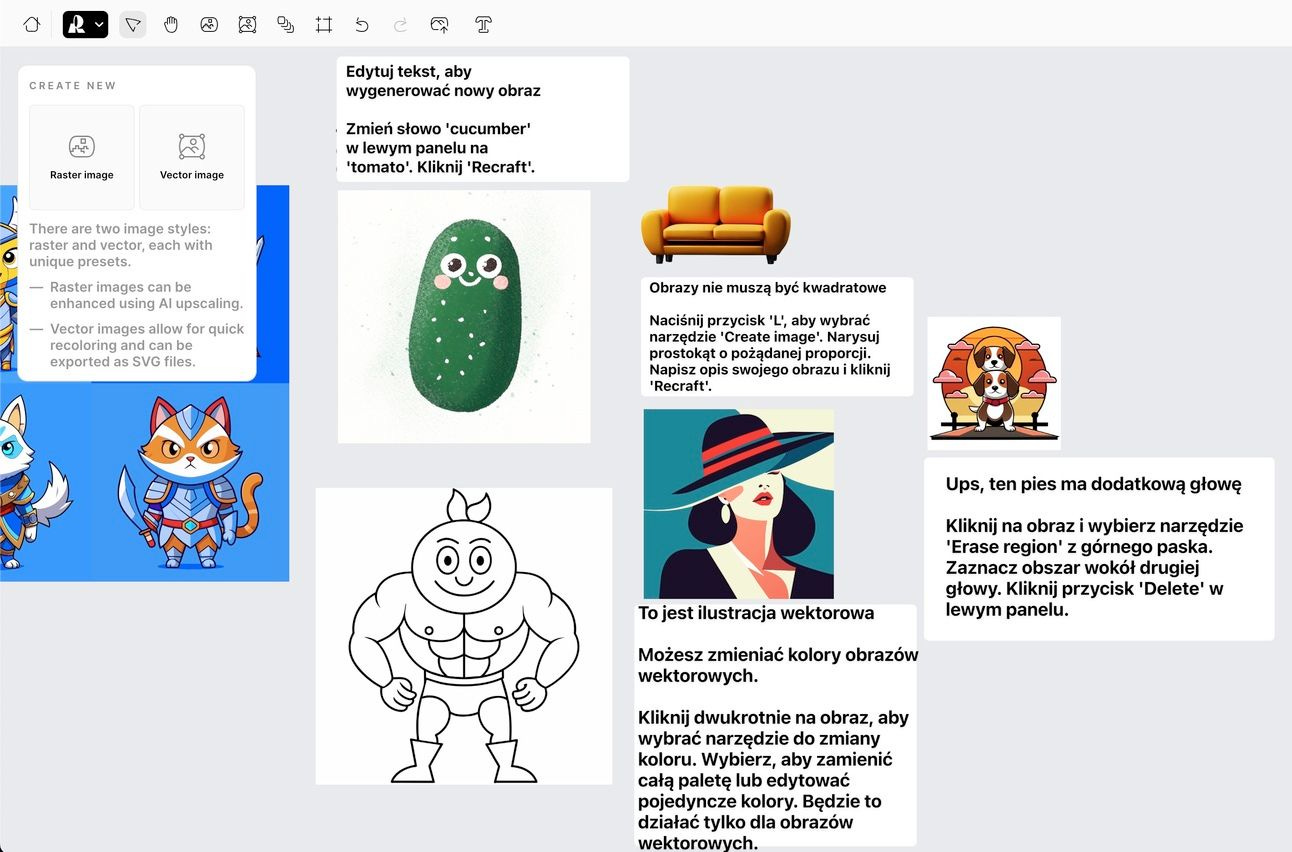
Task: Create a new Vector image
Action: (x=192, y=157)
